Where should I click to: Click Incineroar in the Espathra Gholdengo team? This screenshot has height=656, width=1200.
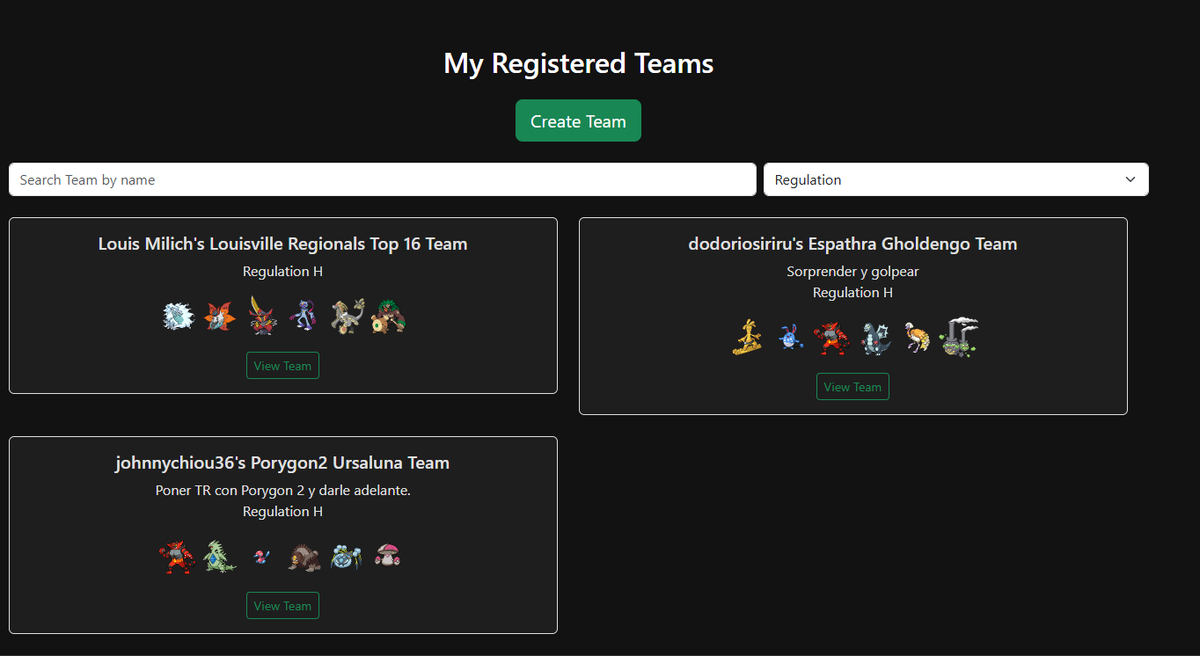click(831, 338)
